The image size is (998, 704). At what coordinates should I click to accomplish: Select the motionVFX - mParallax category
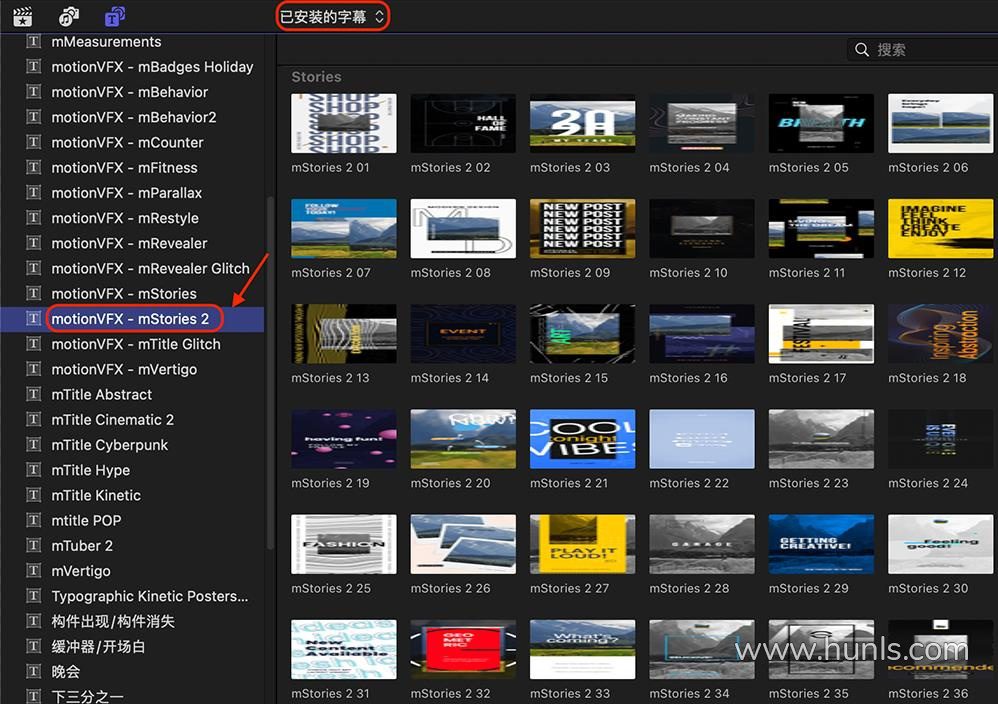127,193
